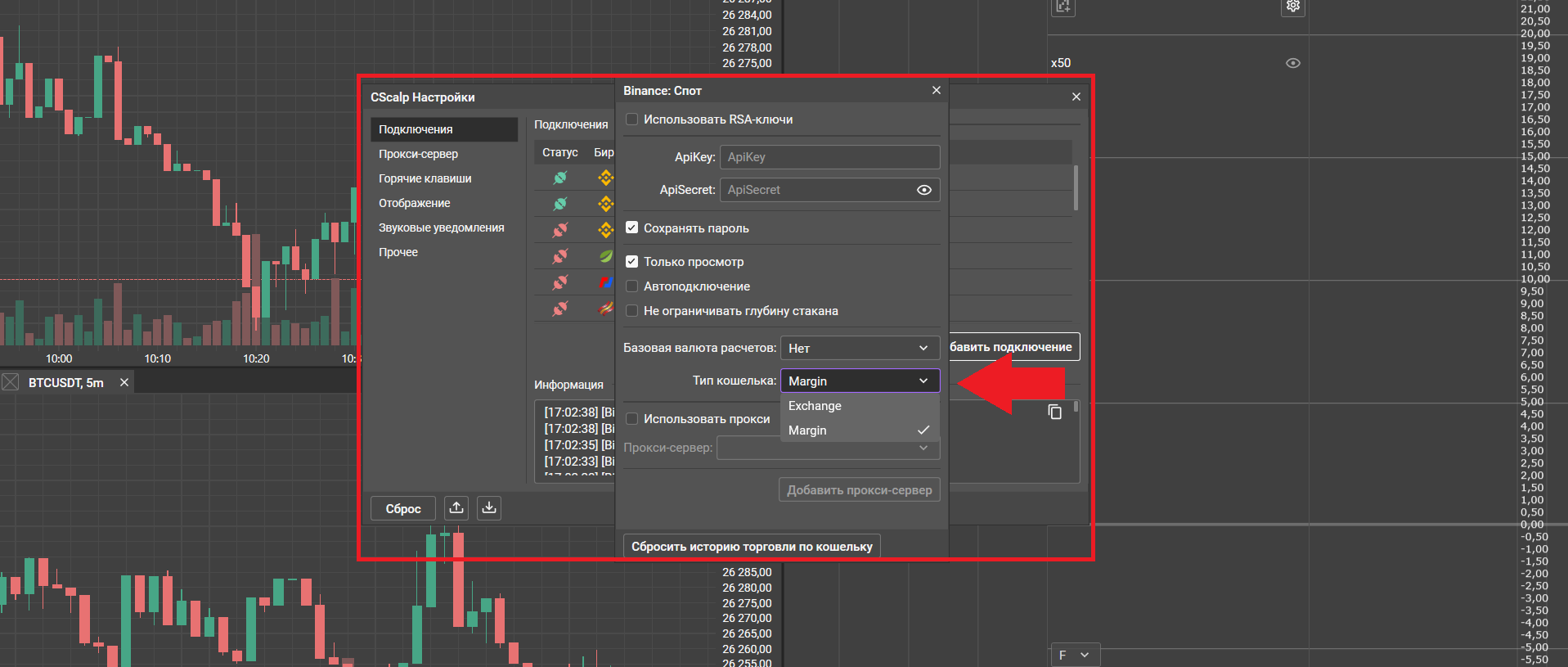Screen dimensions: 1568x667
Task: Click the first Binance logo in connections list
Action: pyautogui.click(x=606, y=178)
